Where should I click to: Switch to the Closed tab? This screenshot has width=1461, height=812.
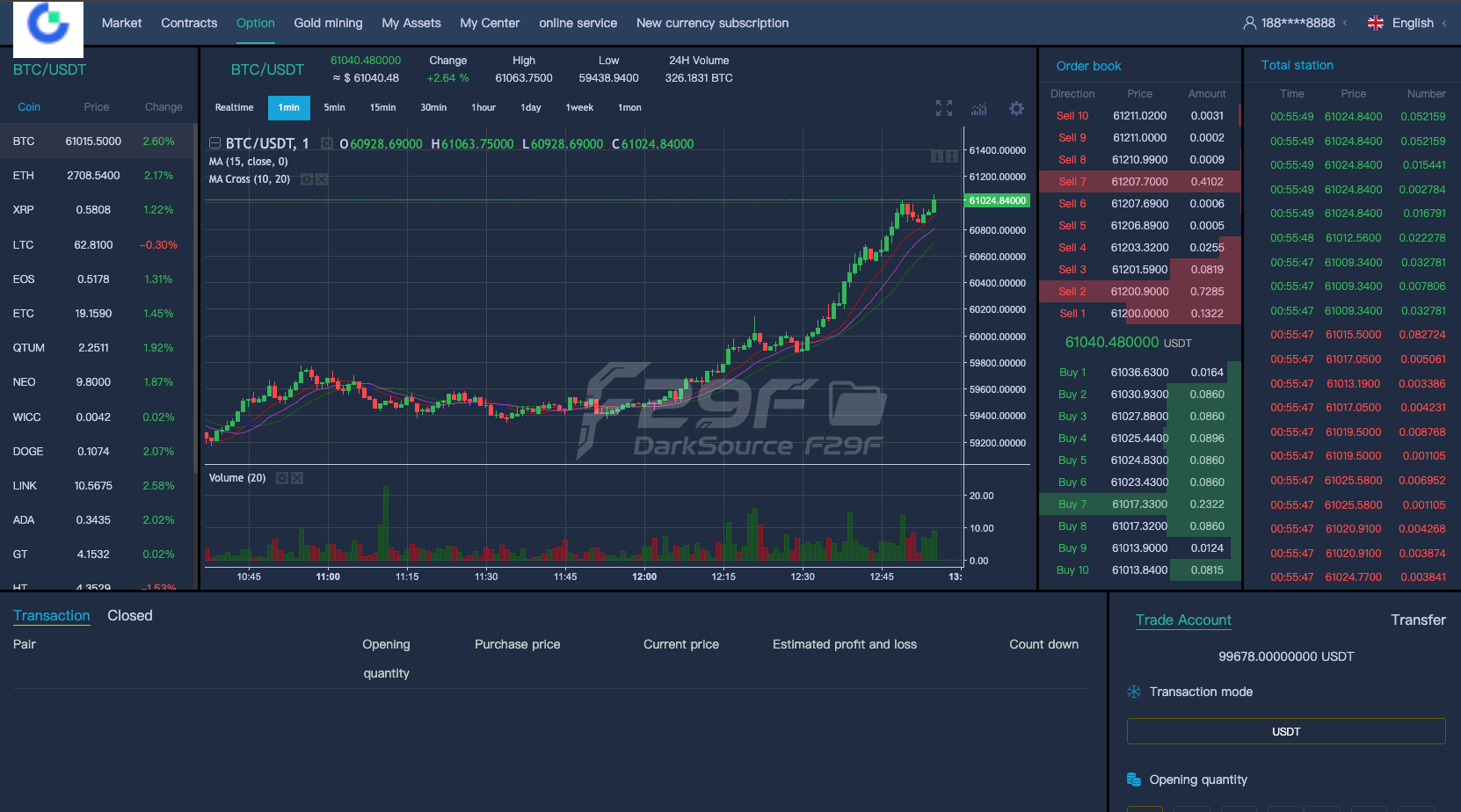130,615
